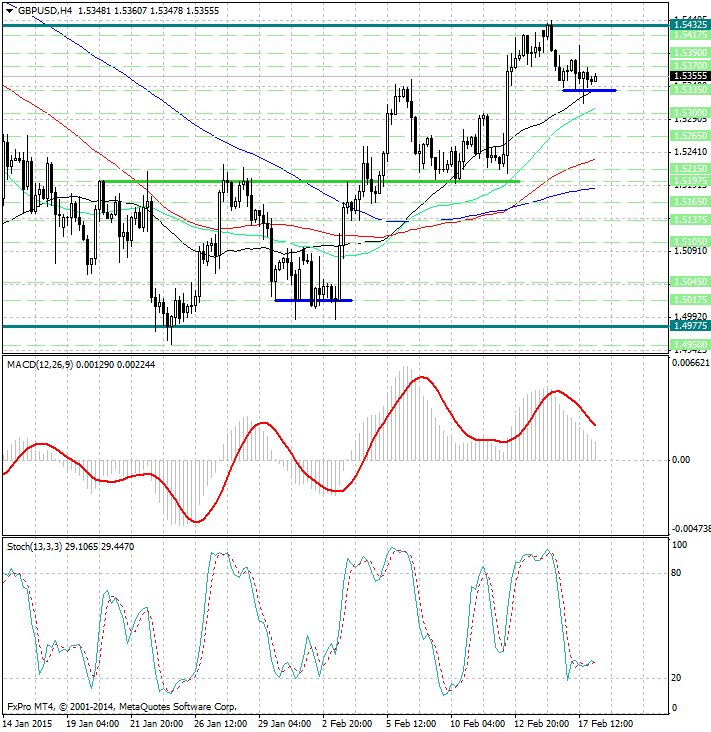This screenshot has width=711, height=732.
Task: Select the 1.51650 price level label
Action: [690, 202]
